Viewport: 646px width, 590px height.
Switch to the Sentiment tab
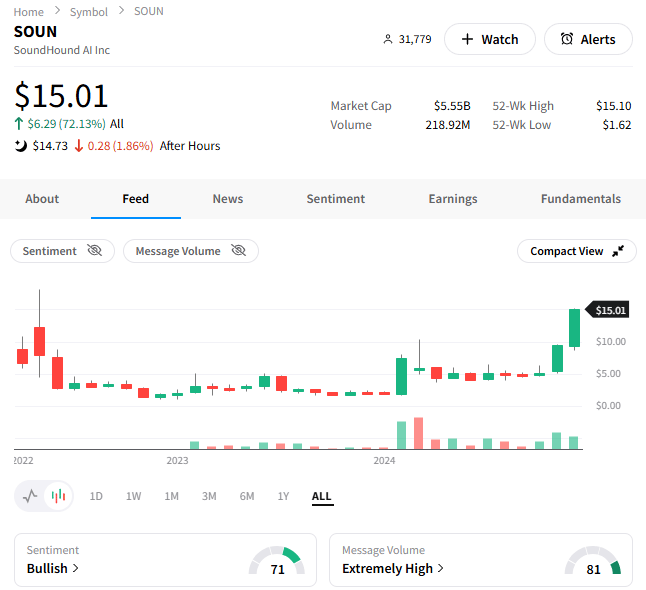pyautogui.click(x=336, y=199)
